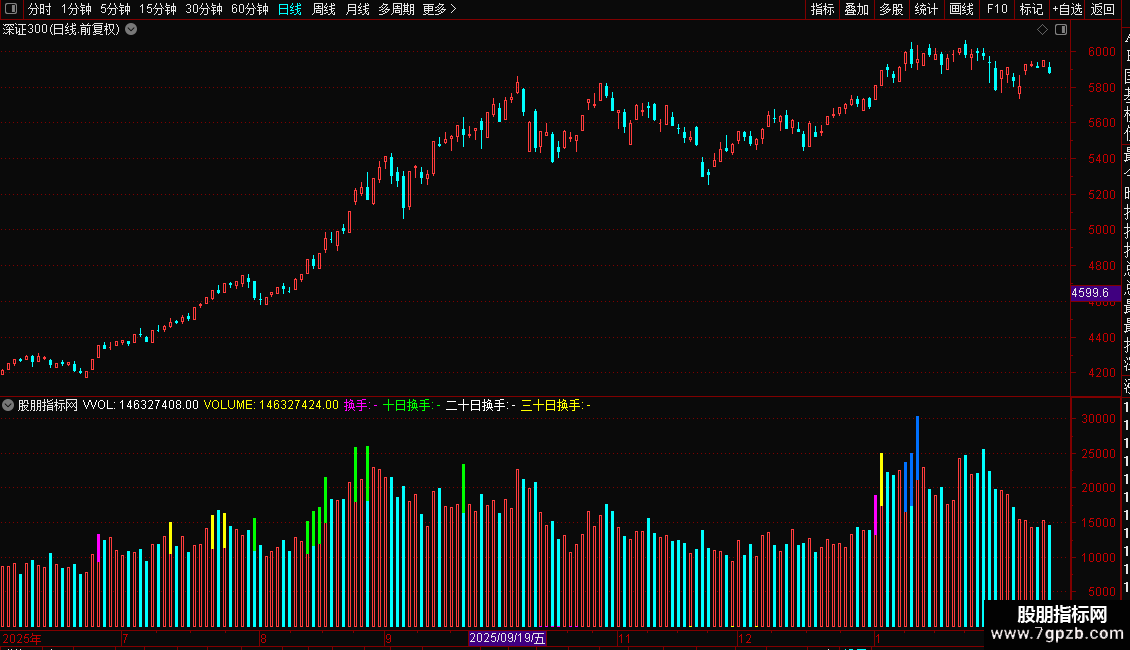Viewport: 1130px width, 650px height.
Task: Click the VVOL: 146327408.00 value
Action: point(141,405)
